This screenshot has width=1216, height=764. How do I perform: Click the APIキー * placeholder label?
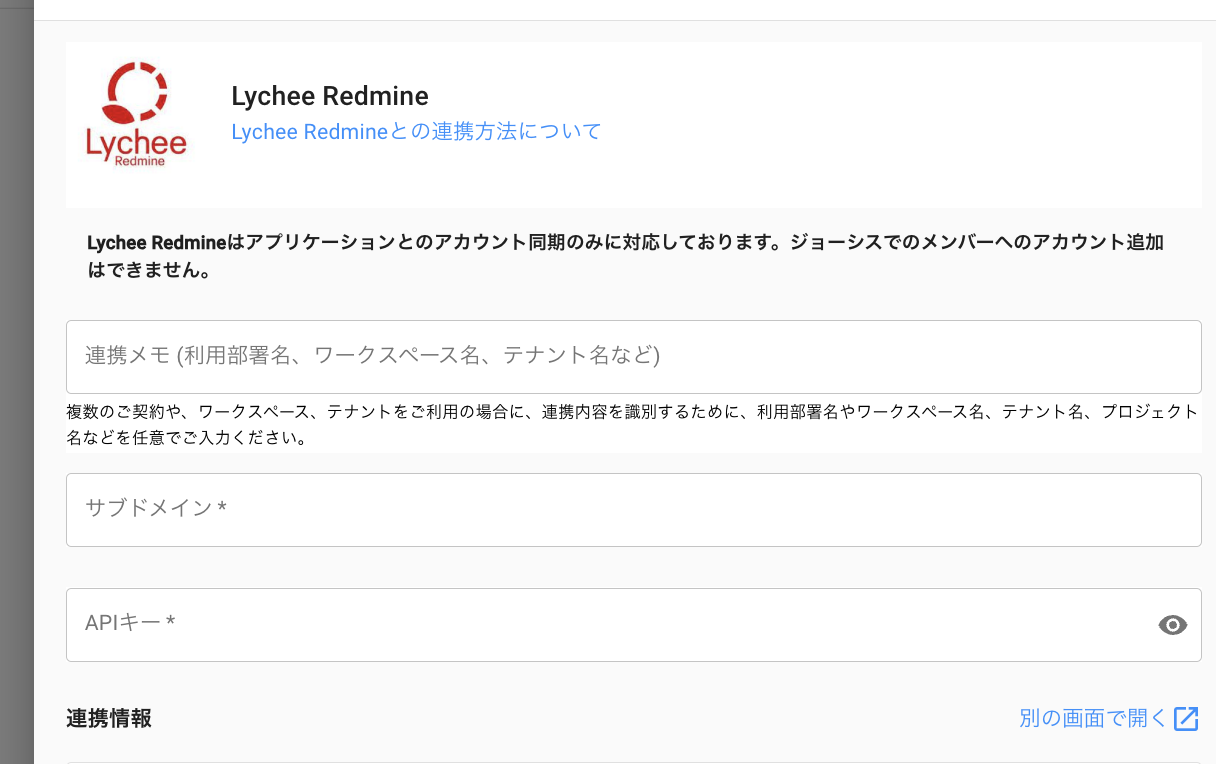click(x=130, y=624)
